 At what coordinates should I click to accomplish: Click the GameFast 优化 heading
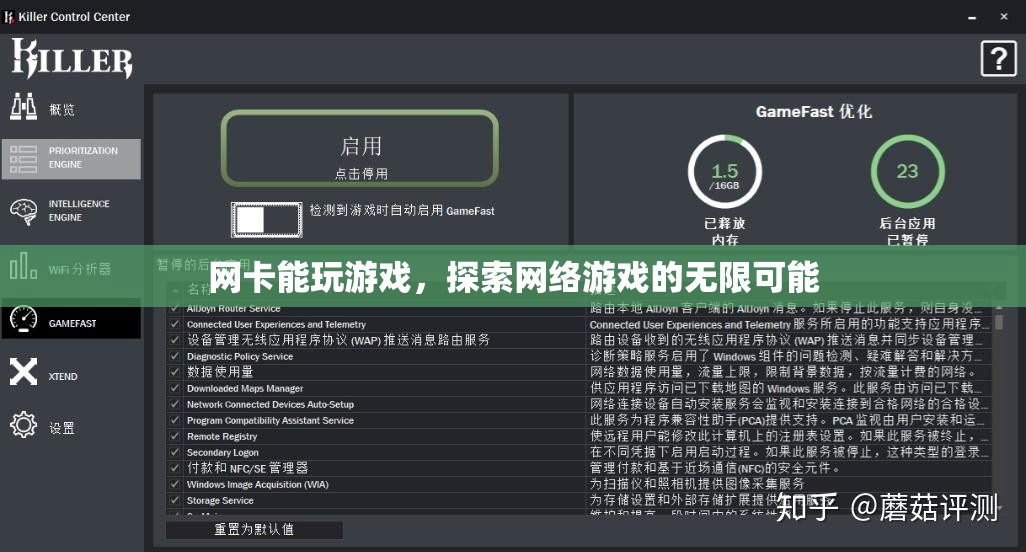814,112
